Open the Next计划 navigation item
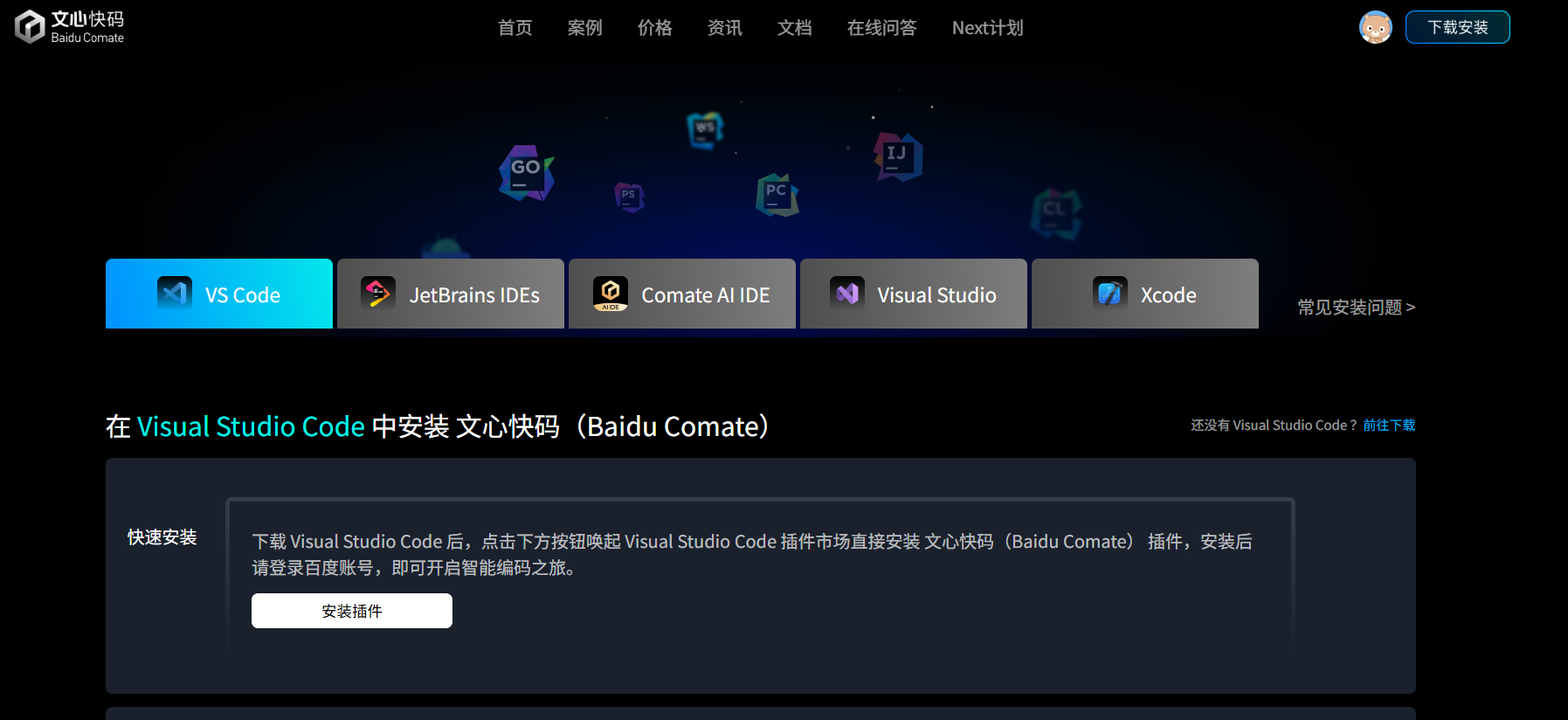 (987, 28)
